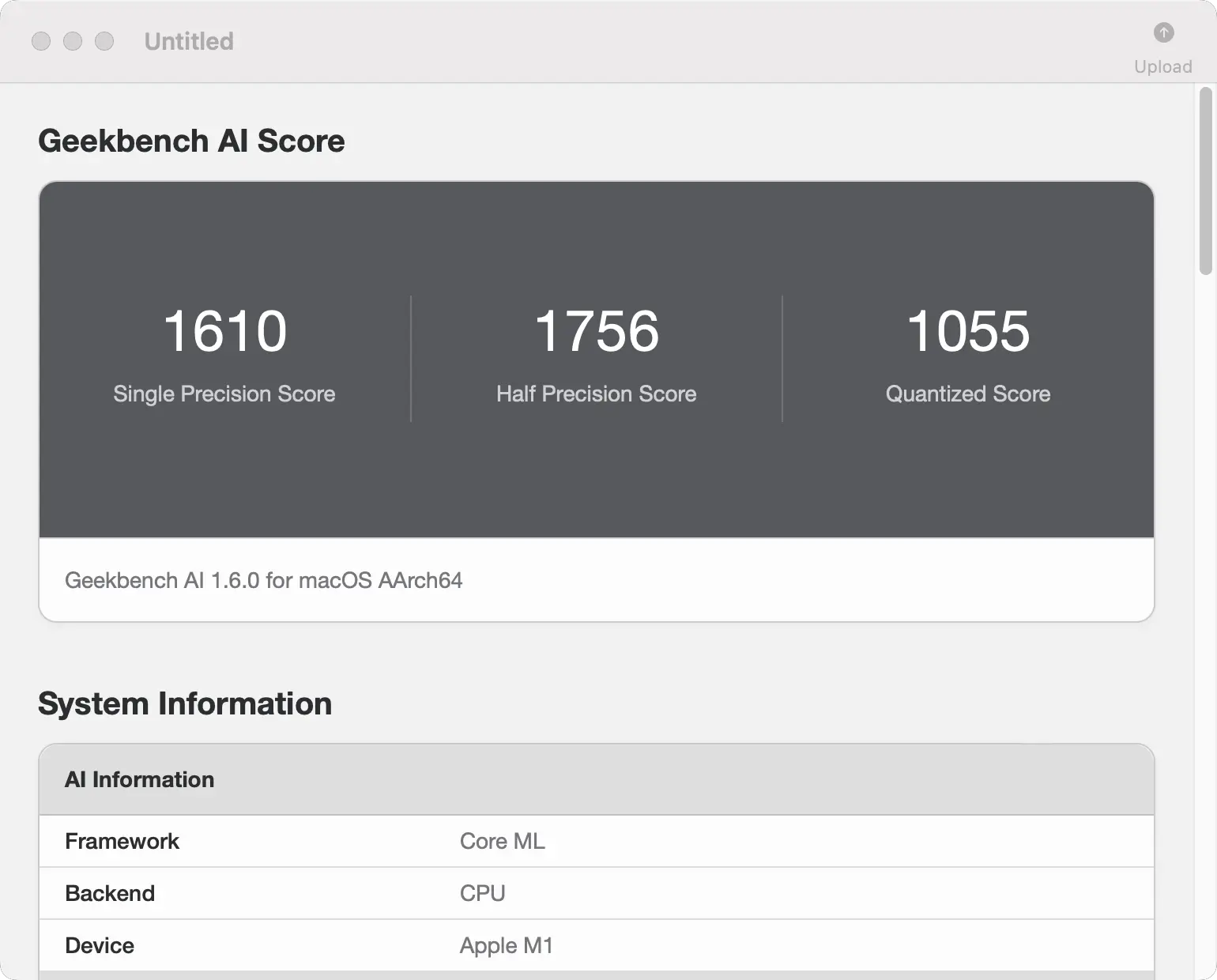Click the CPU backend value
This screenshot has width=1217, height=980.
point(482,893)
